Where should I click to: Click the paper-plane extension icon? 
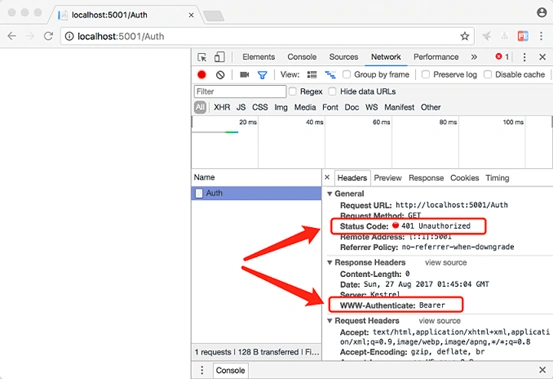point(487,36)
